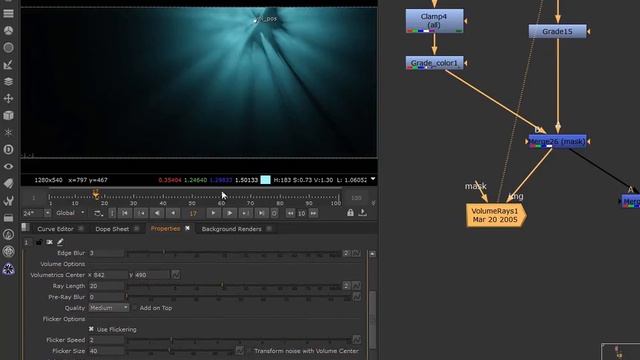Viewport: 640px width, 360px height.
Task: Toggle the in/out points button
Action: (x=112, y=213)
